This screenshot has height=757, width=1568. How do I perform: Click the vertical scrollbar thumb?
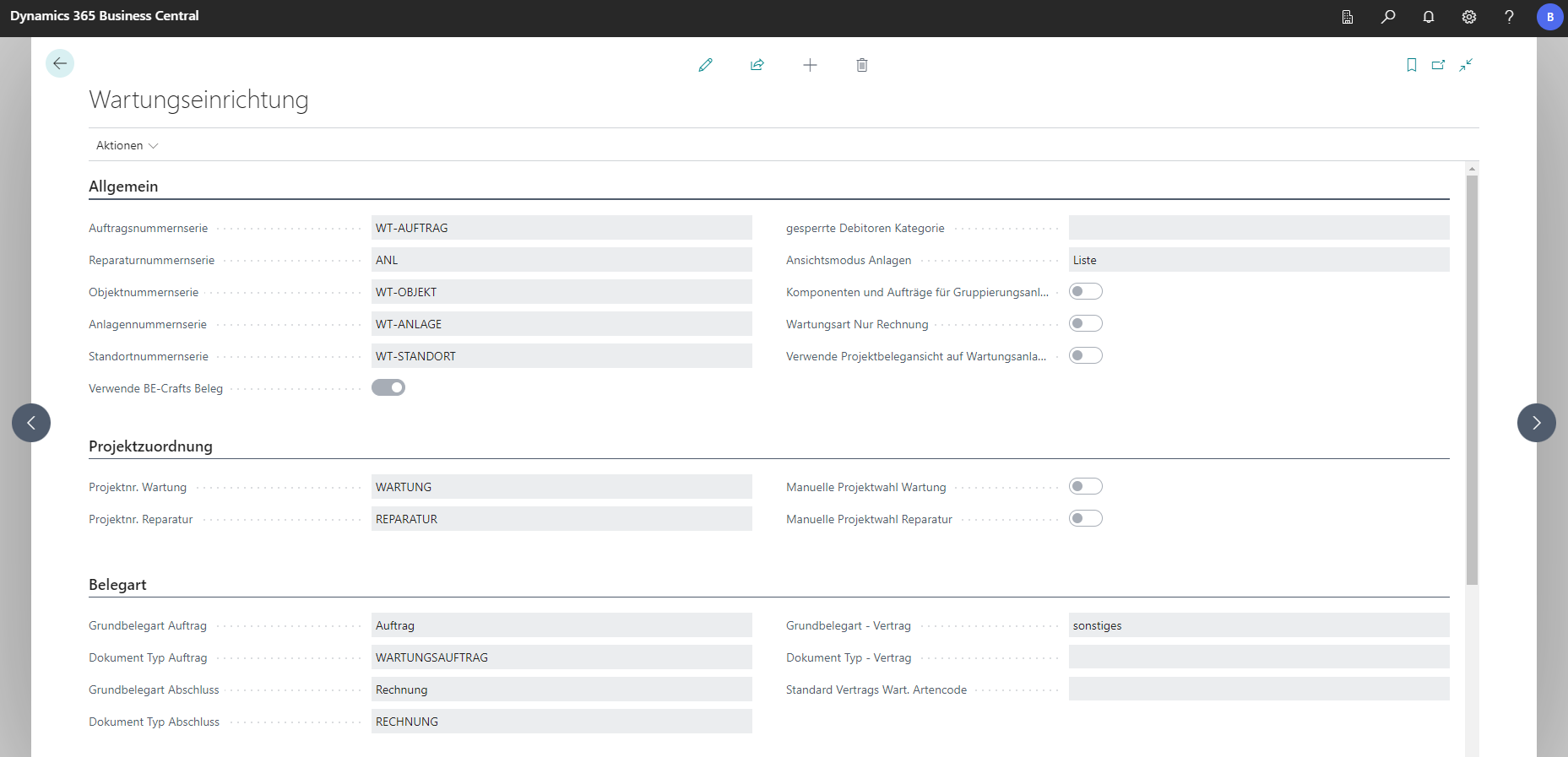pos(1472,380)
